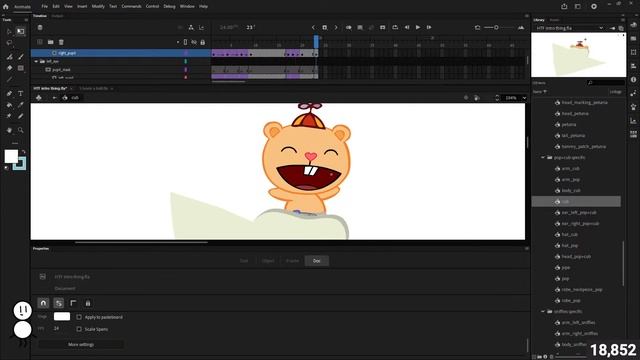640x360 pixels.
Task: Step forward one frame
Action: [x=429, y=27]
